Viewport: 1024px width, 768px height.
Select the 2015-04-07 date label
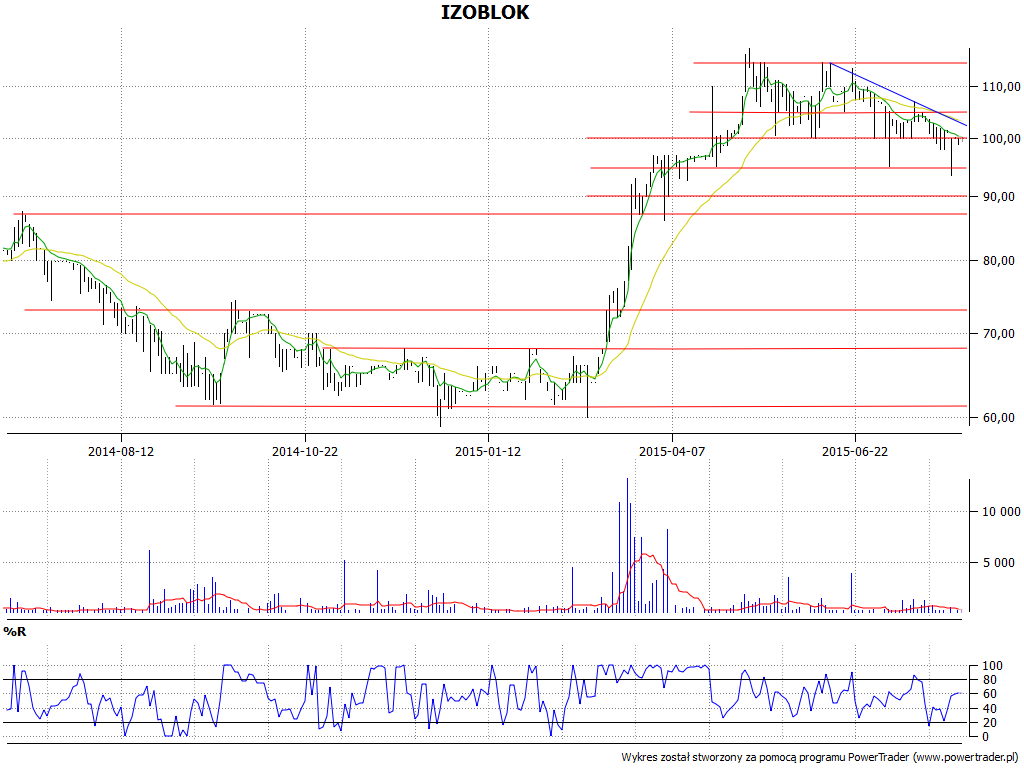672,451
